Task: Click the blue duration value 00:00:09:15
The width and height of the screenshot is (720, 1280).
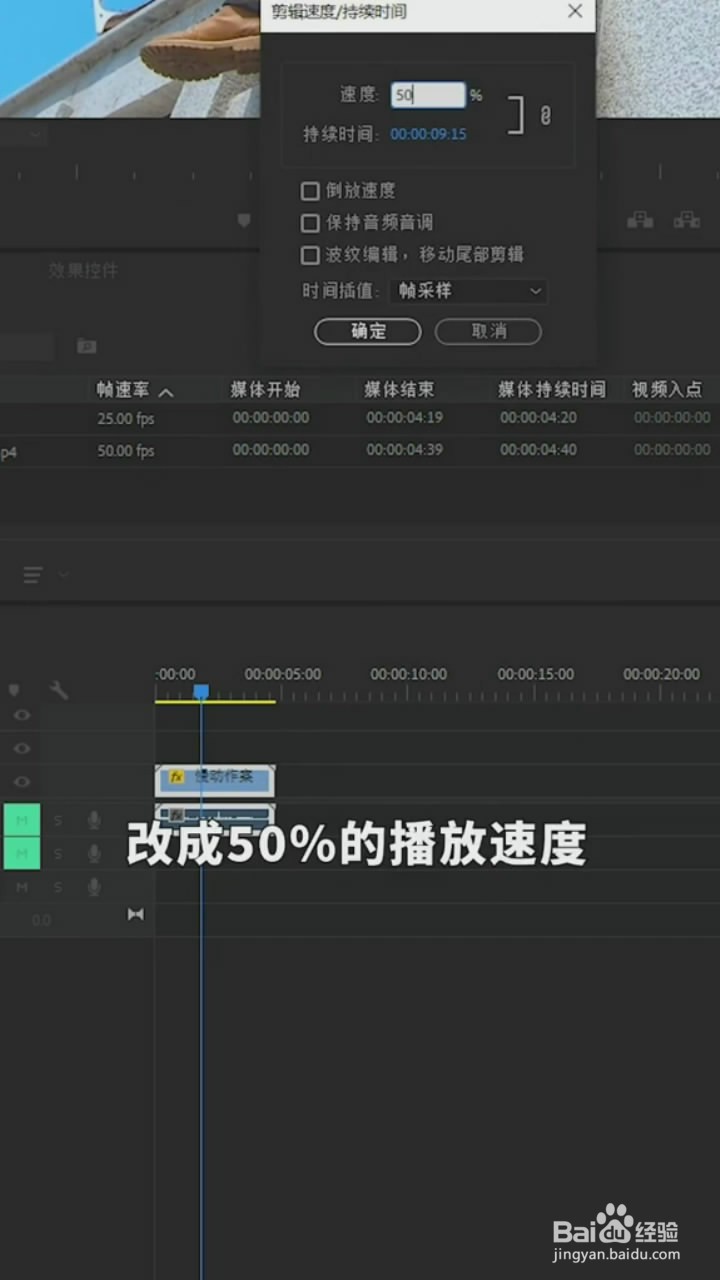Action: tap(428, 134)
